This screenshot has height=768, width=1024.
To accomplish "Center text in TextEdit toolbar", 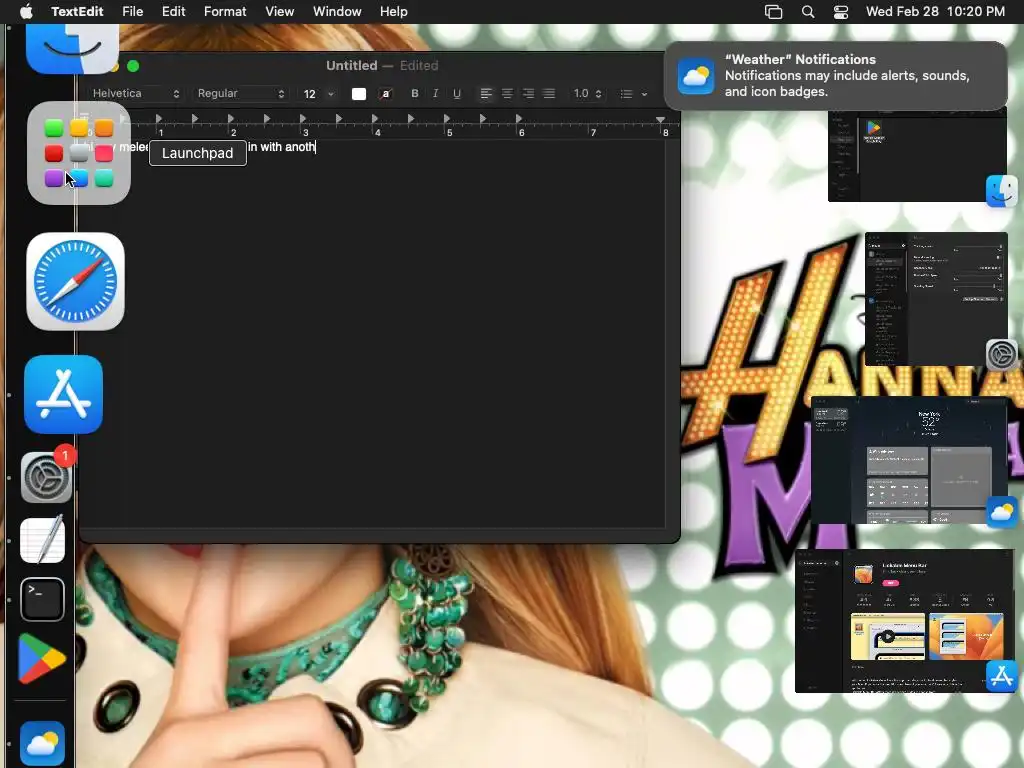I will [507, 94].
